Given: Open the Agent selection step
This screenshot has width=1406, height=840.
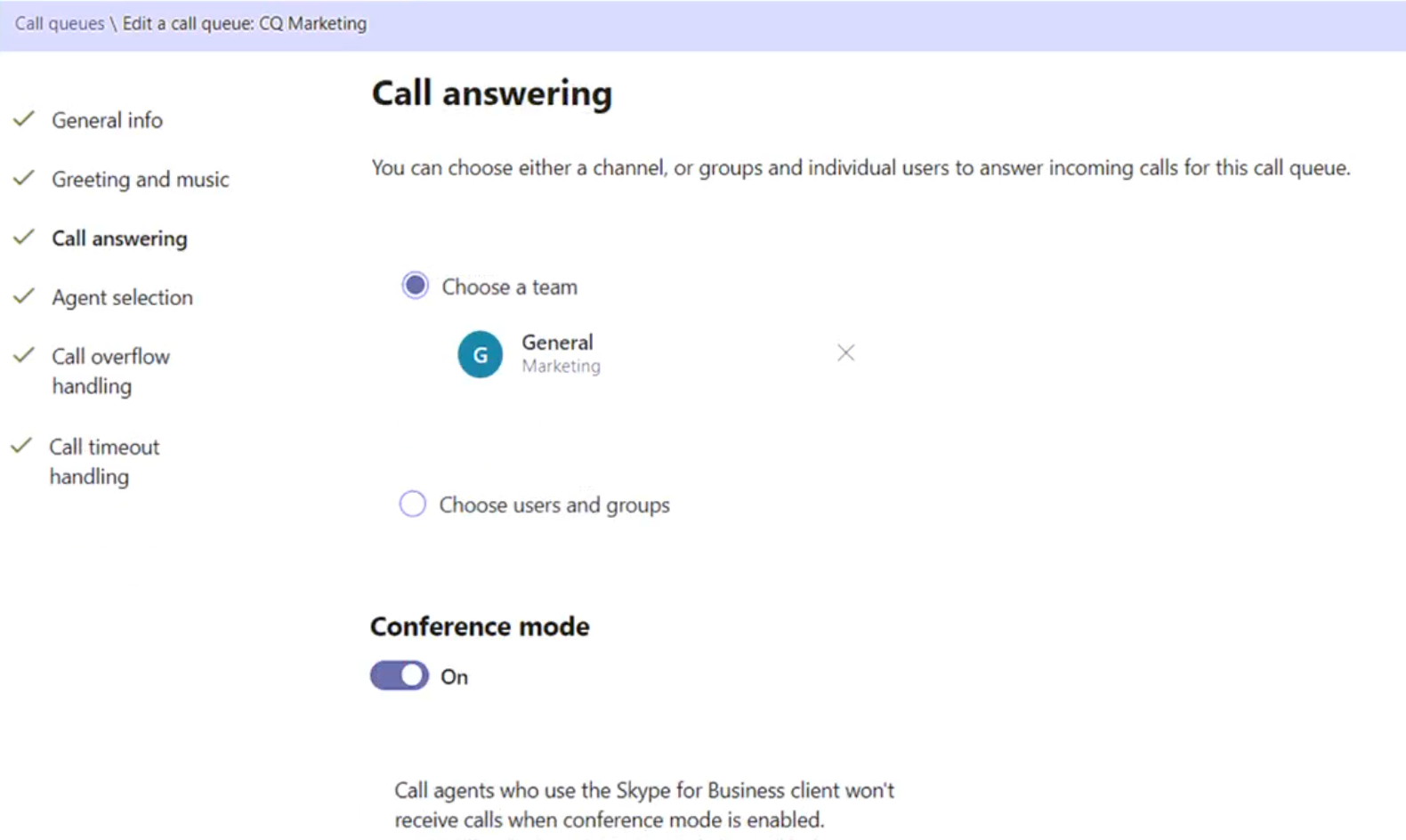Looking at the screenshot, I should point(122,297).
